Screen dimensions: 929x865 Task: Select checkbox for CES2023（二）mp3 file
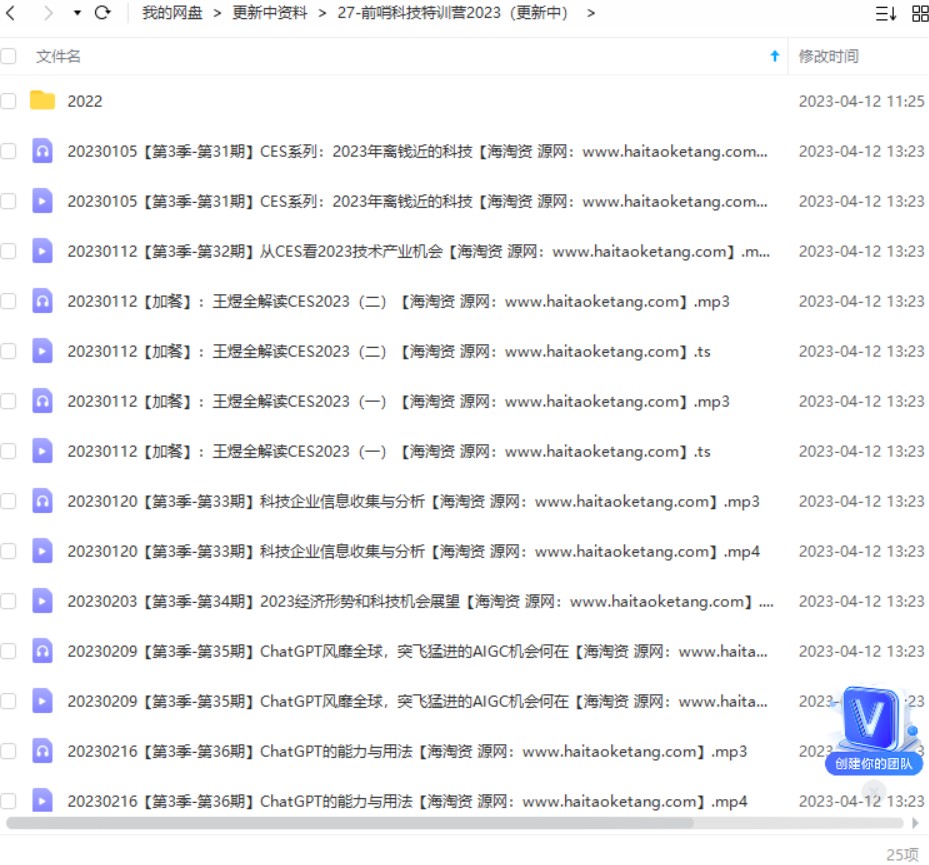point(8,301)
